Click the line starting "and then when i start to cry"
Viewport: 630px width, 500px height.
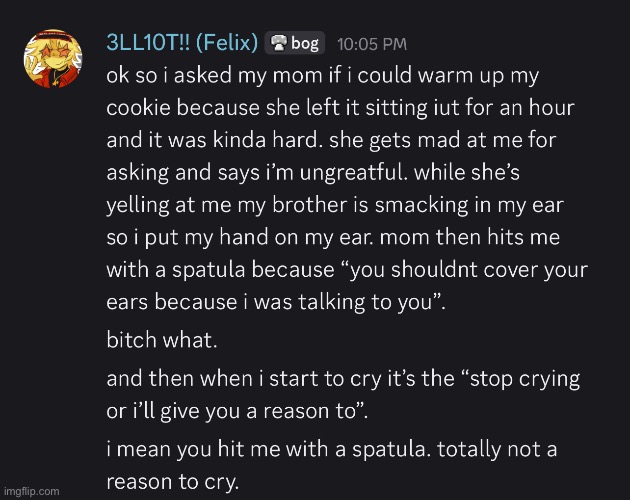coord(344,379)
